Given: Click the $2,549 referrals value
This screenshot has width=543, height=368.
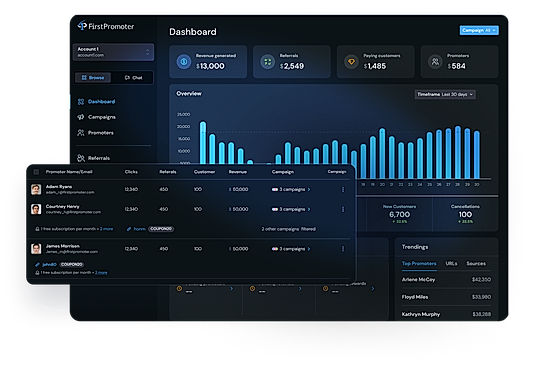Looking at the screenshot, I should [292, 66].
